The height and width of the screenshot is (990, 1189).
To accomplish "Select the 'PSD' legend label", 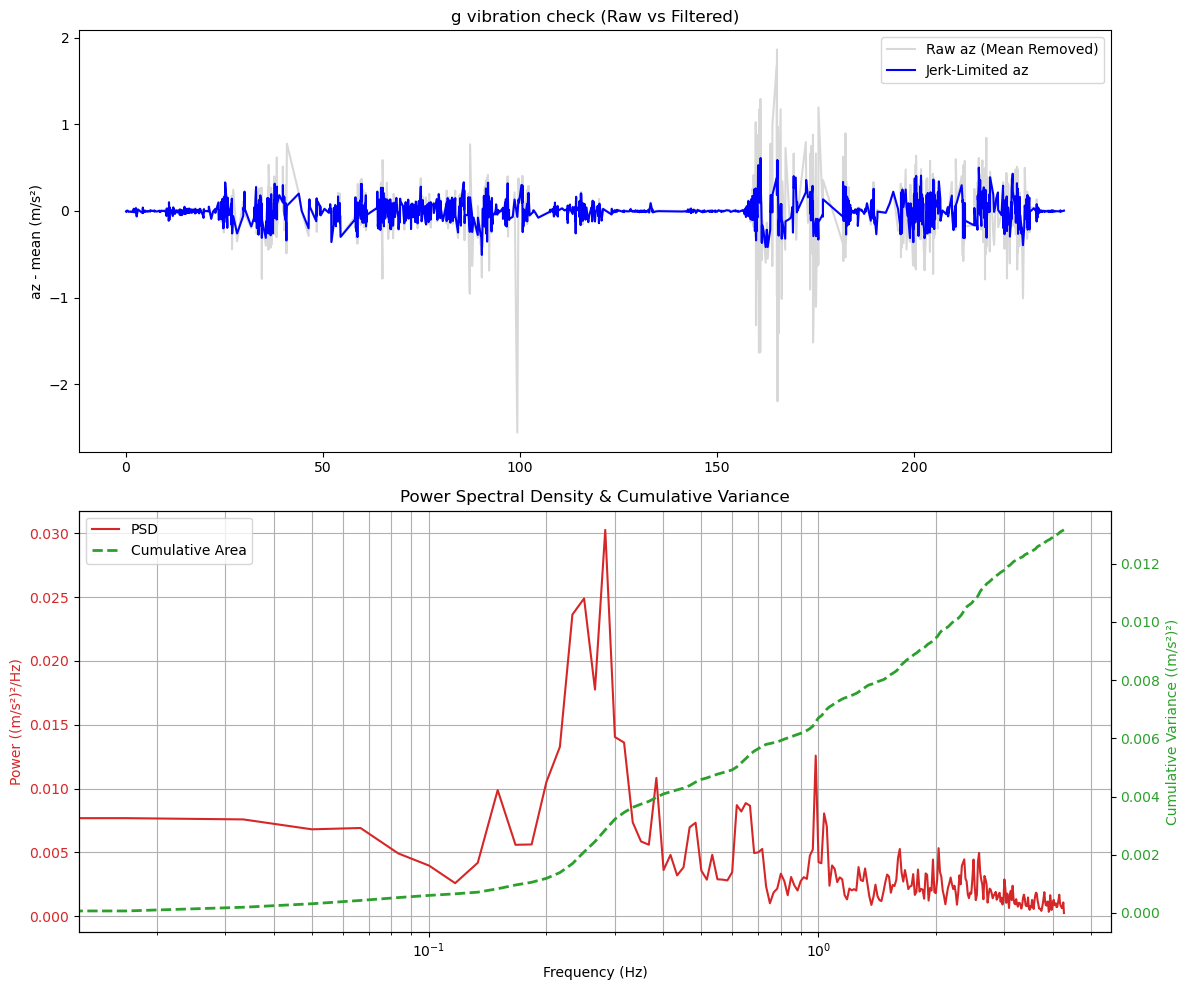I will (x=146, y=529).
